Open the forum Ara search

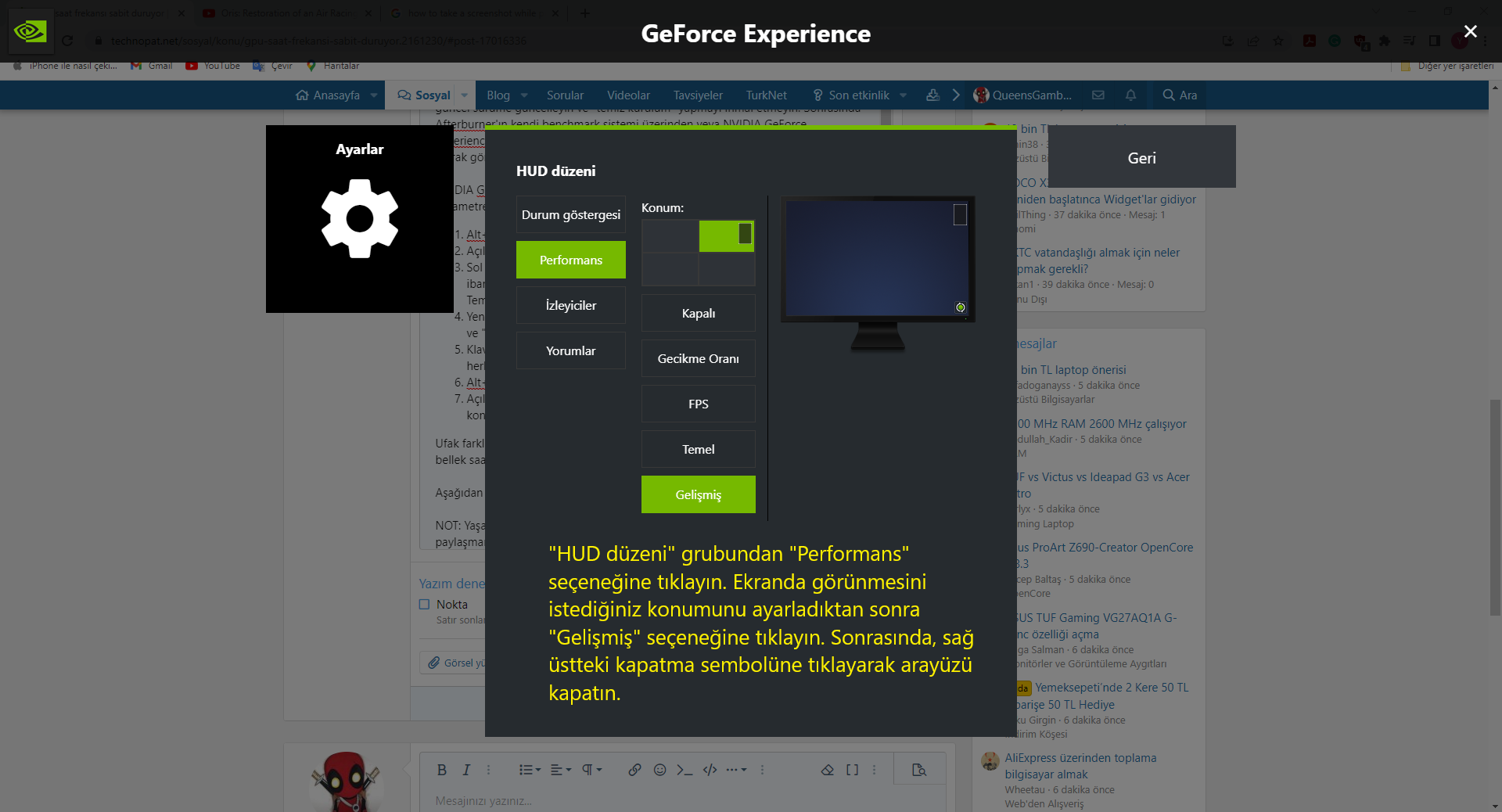click(1180, 95)
